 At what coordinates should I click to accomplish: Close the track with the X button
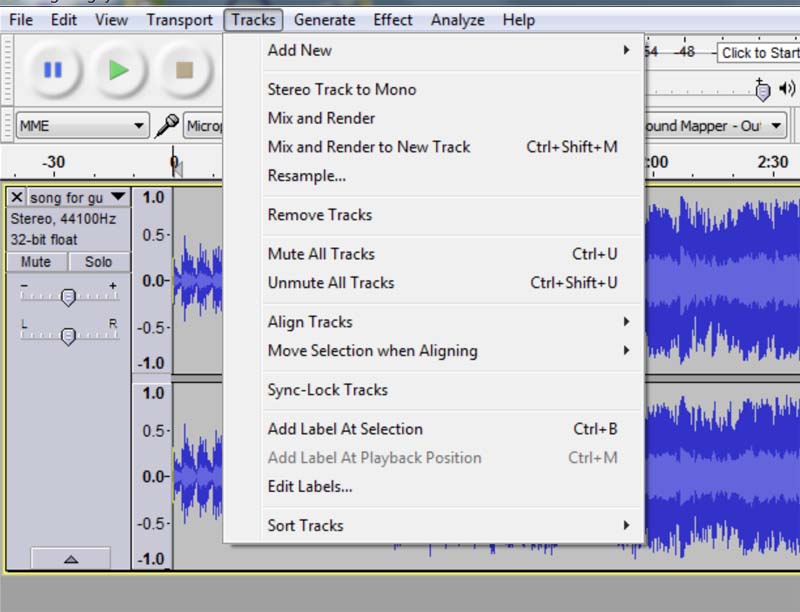pyautogui.click(x=17, y=198)
